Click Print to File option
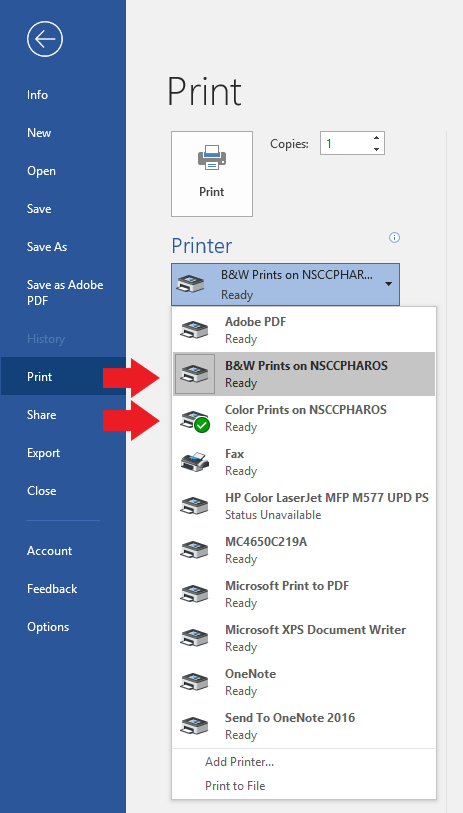This screenshot has height=813, width=463. pyautogui.click(x=235, y=786)
